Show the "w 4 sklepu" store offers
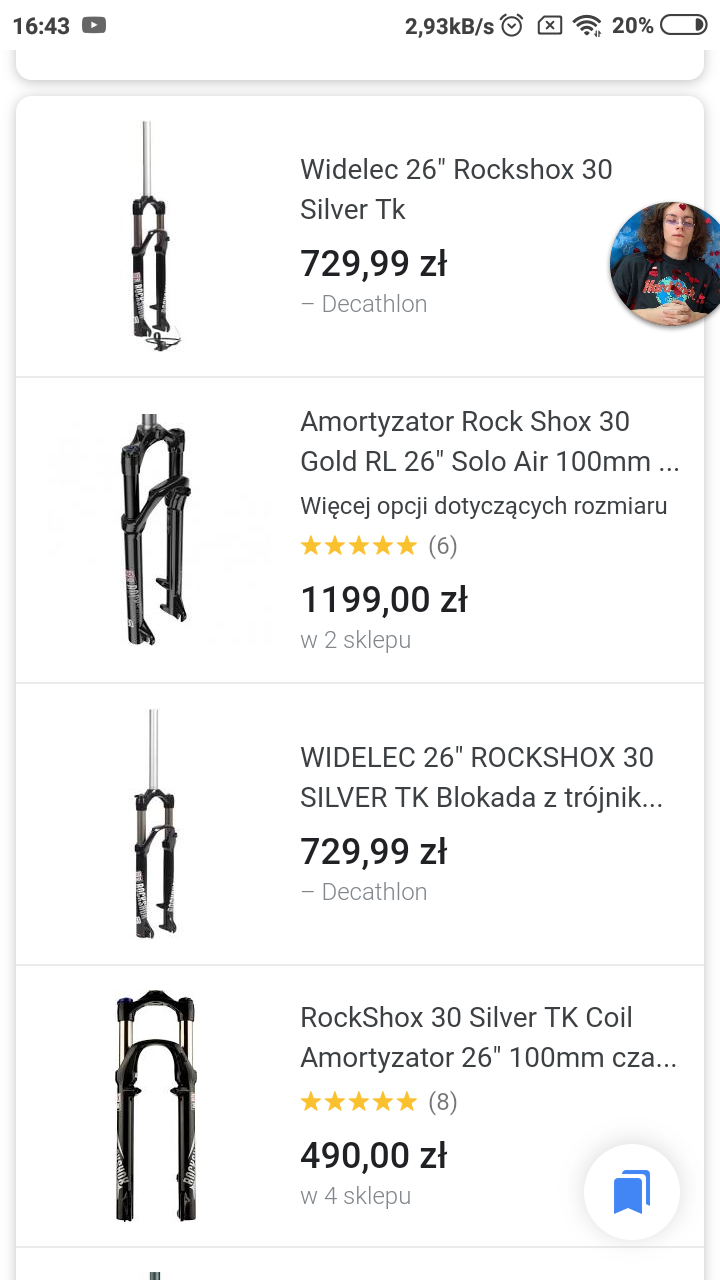Image resolution: width=720 pixels, height=1280 pixels. pyautogui.click(x=355, y=1196)
